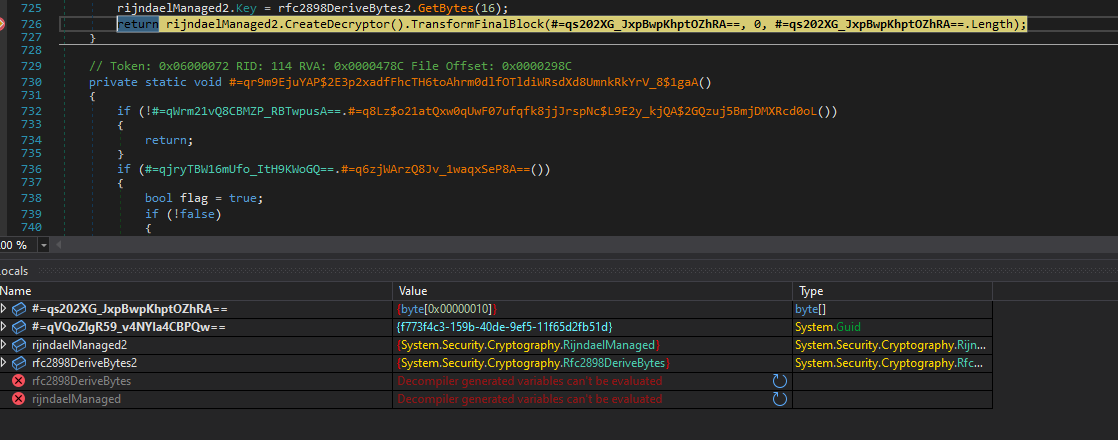Image resolution: width=1118 pixels, height=440 pixels.
Task: Select rfc2898DeriveBytes row in Locals
Action: pyautogui.click(x=496, y=381)
